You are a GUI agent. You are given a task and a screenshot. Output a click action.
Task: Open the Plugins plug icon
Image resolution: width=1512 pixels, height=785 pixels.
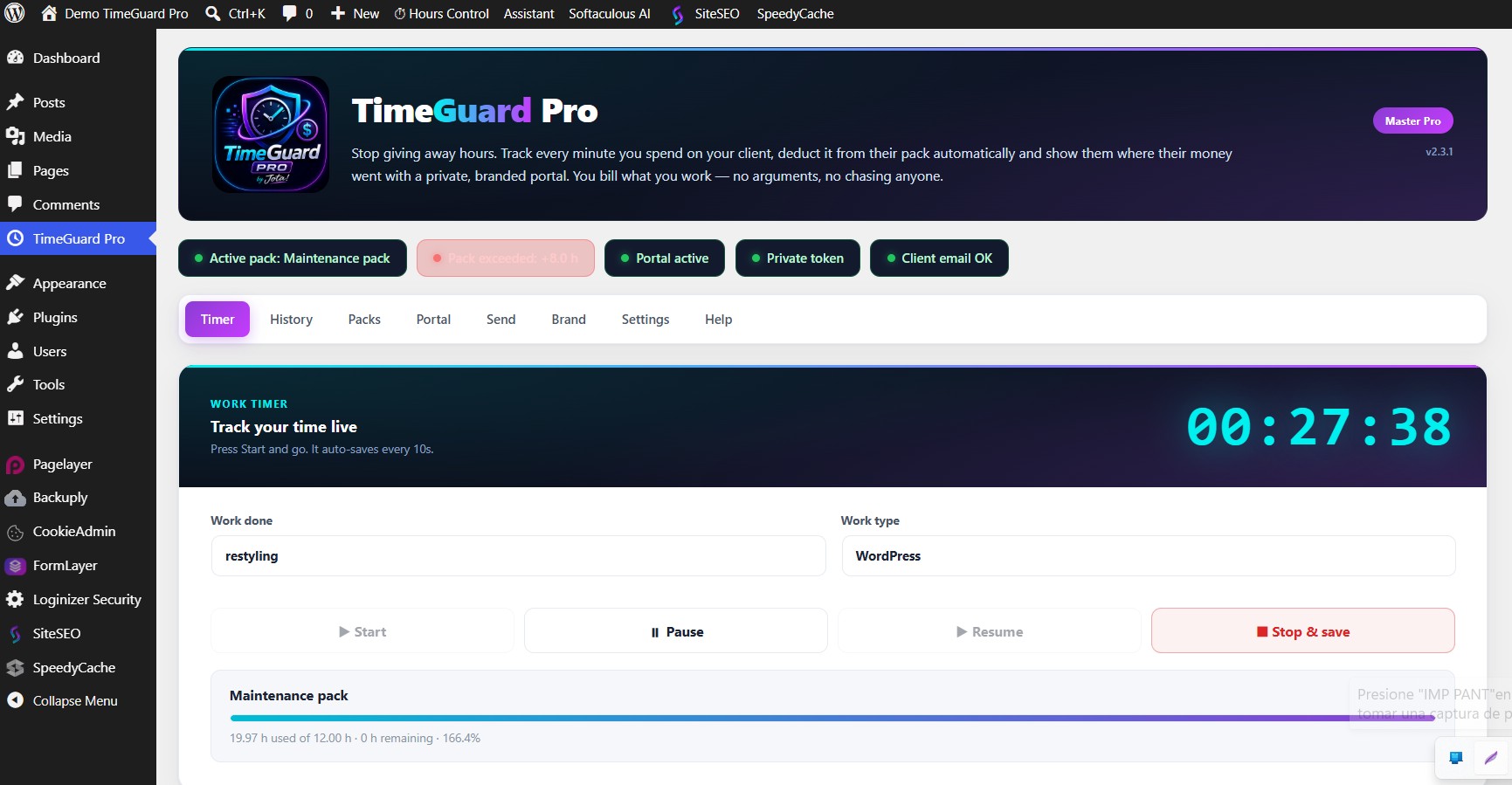15,317
